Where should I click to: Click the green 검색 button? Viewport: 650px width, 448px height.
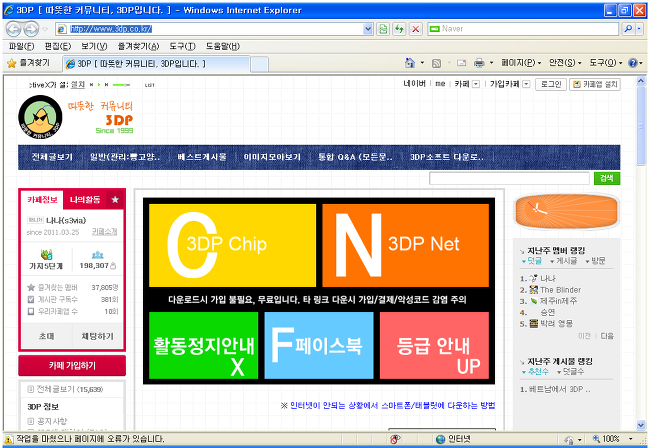point(607,178)
